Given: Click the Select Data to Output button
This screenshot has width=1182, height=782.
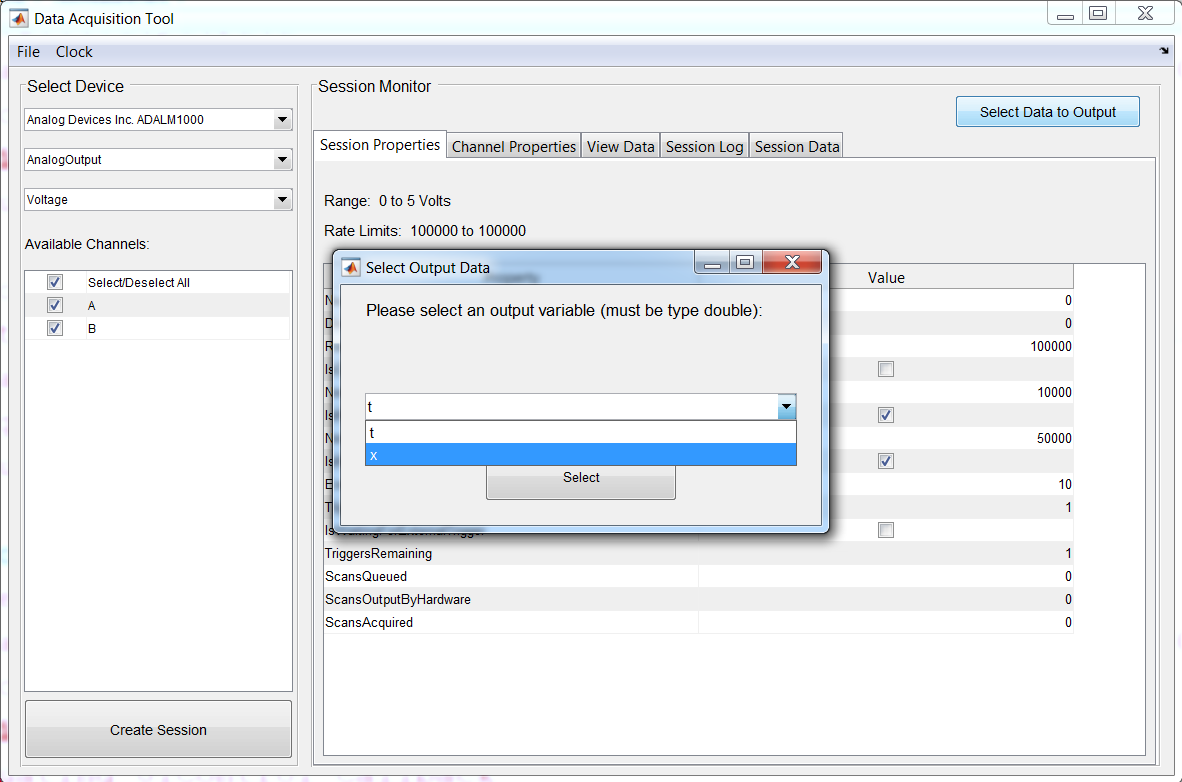Looking at the screenshot, I should point(1047,112).
